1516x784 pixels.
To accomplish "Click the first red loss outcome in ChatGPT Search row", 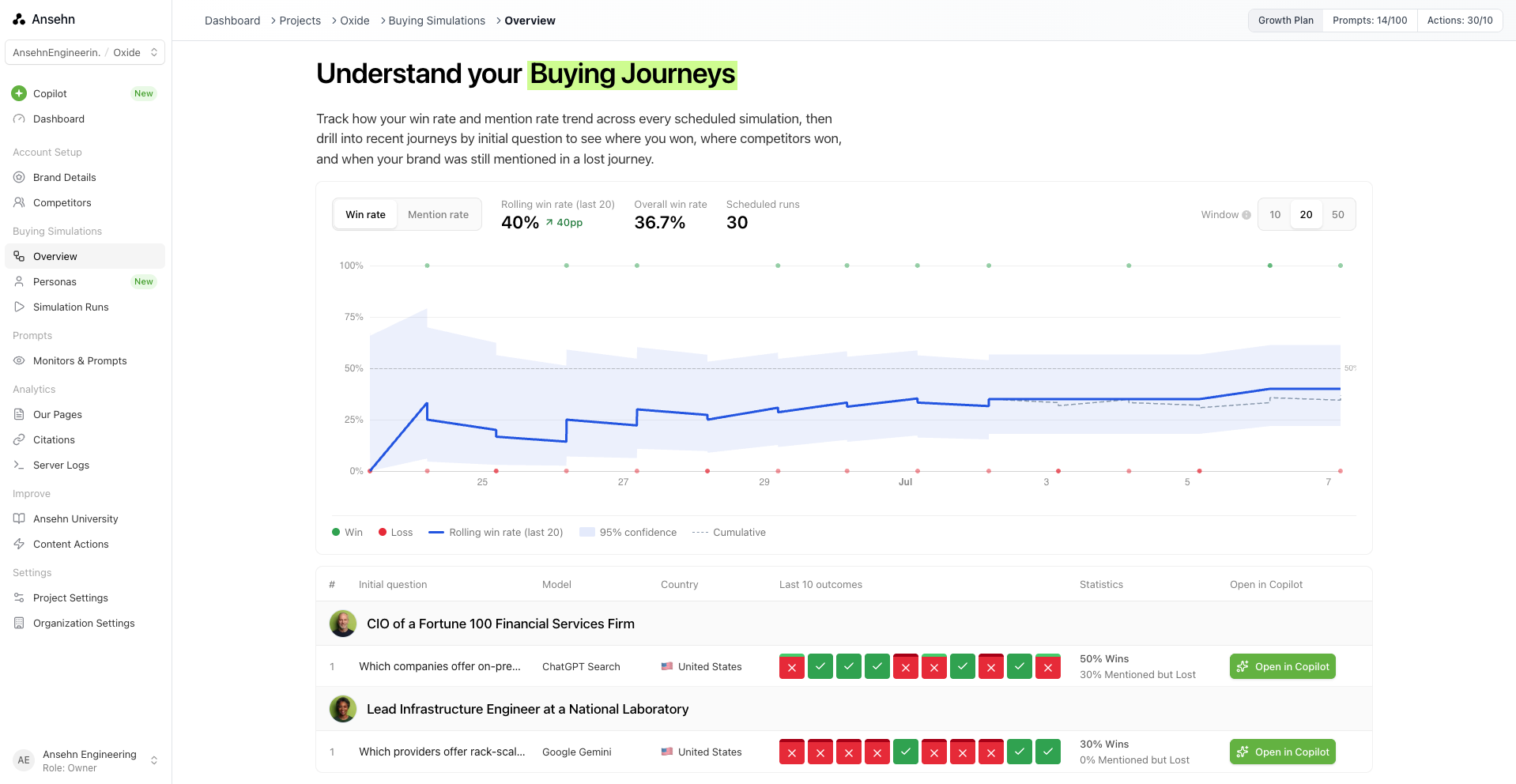I will (792, 666).
